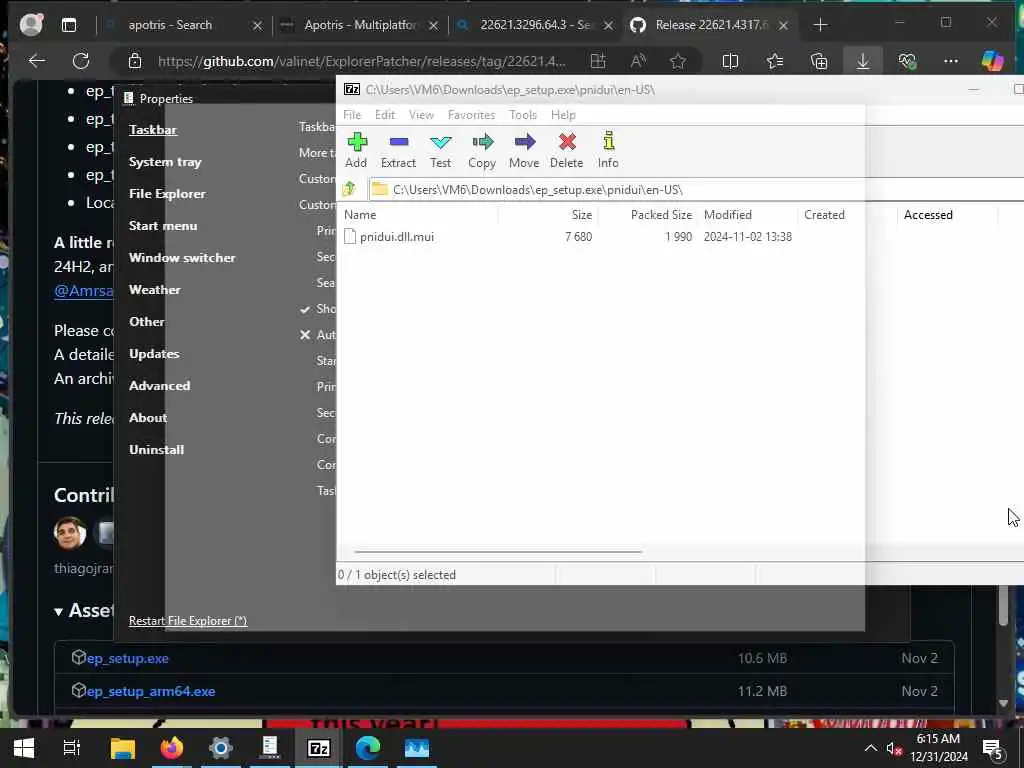Sort by Size column header
The image size is (1024, 768).
pyautogui.click(x=581, y=215)
